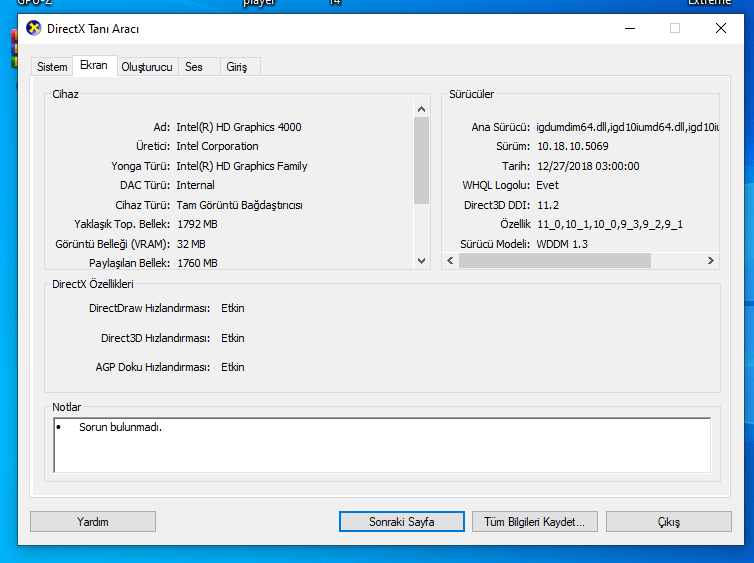Click the Cihaz vertical scrollbar thumb

coord(422,161)
